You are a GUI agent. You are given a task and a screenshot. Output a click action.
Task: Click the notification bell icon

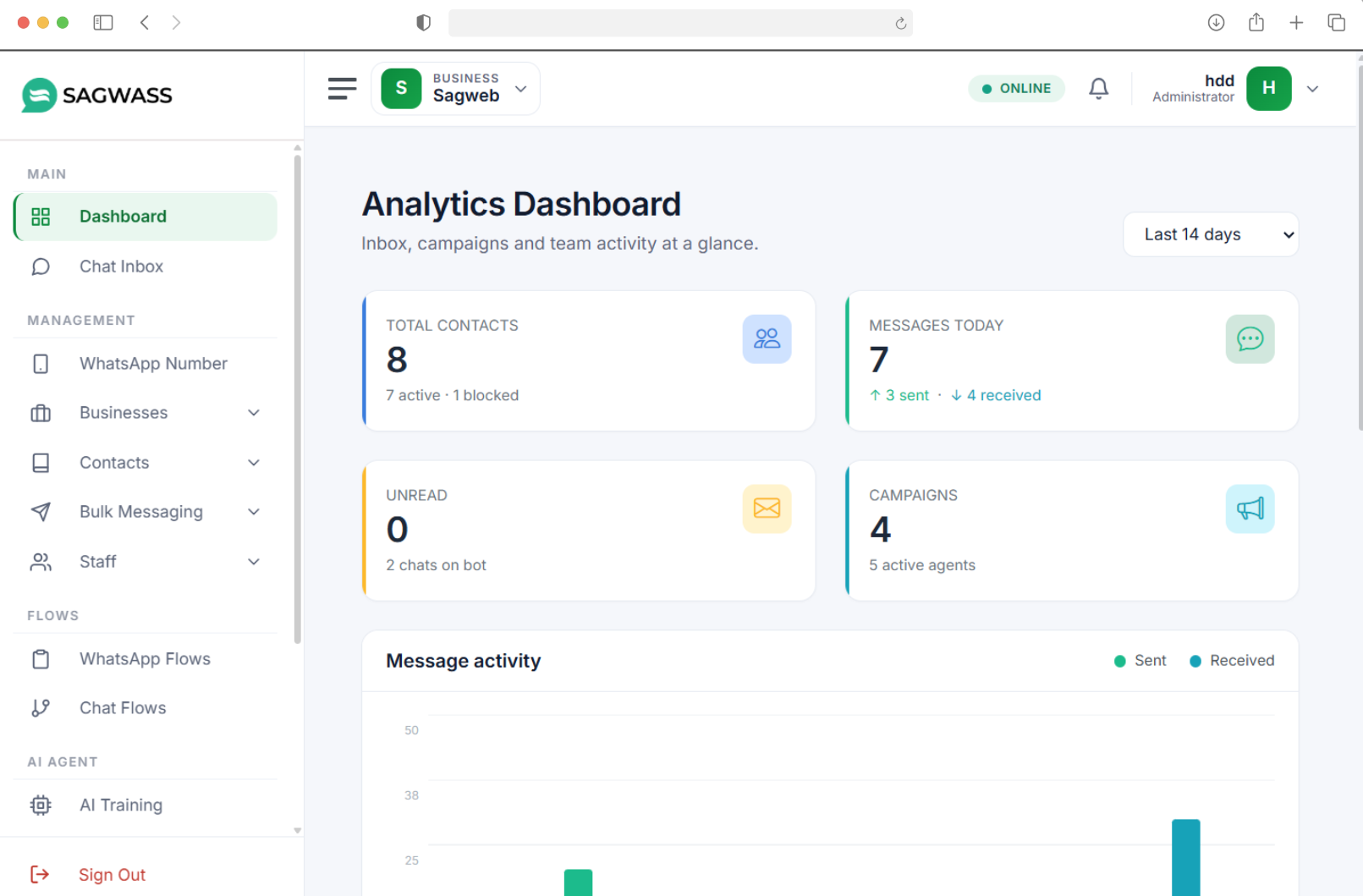point(1098,89)
